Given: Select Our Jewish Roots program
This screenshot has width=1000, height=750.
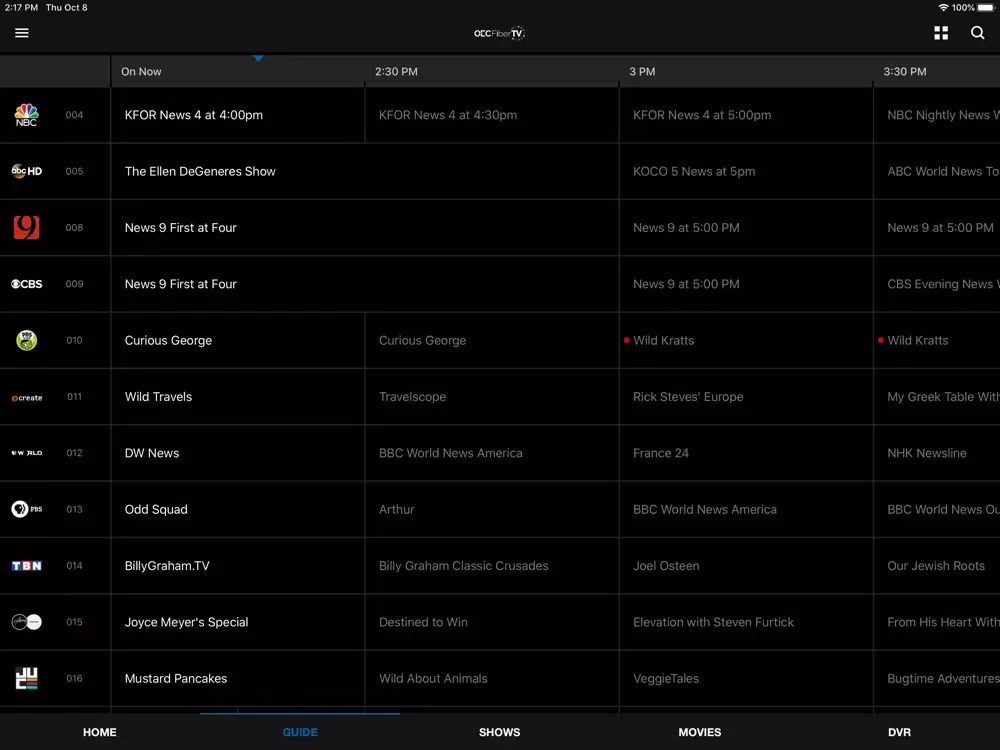Looking at the screenshot, I should click(937, 566).
